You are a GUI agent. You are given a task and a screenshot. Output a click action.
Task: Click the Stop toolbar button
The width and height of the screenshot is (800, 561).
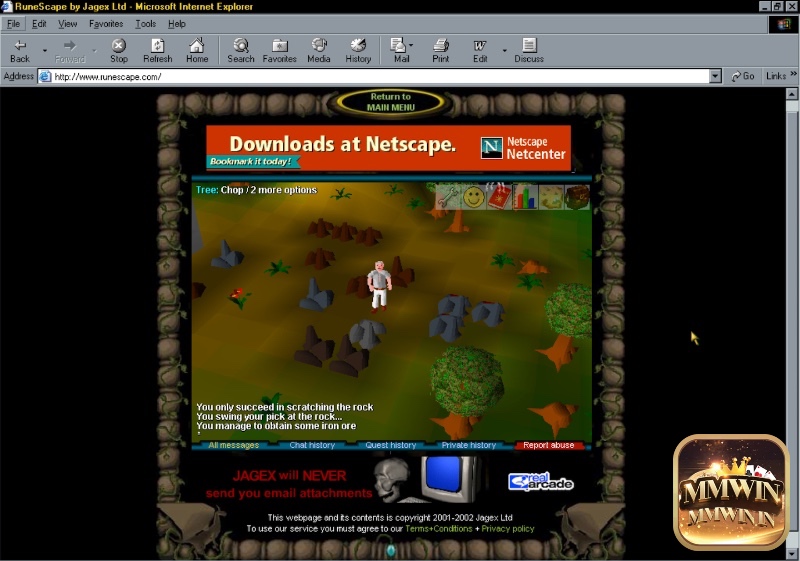coord(119,51)
